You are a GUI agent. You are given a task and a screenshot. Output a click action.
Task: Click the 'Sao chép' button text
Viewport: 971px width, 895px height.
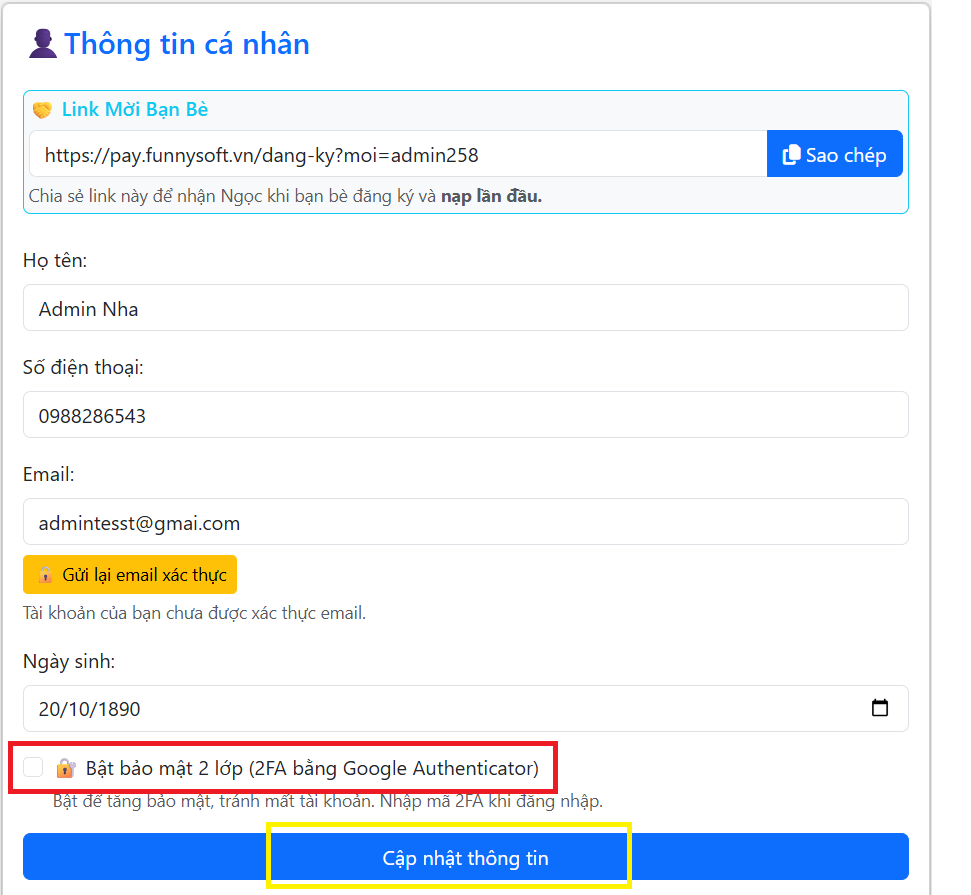tap(846, 155)
